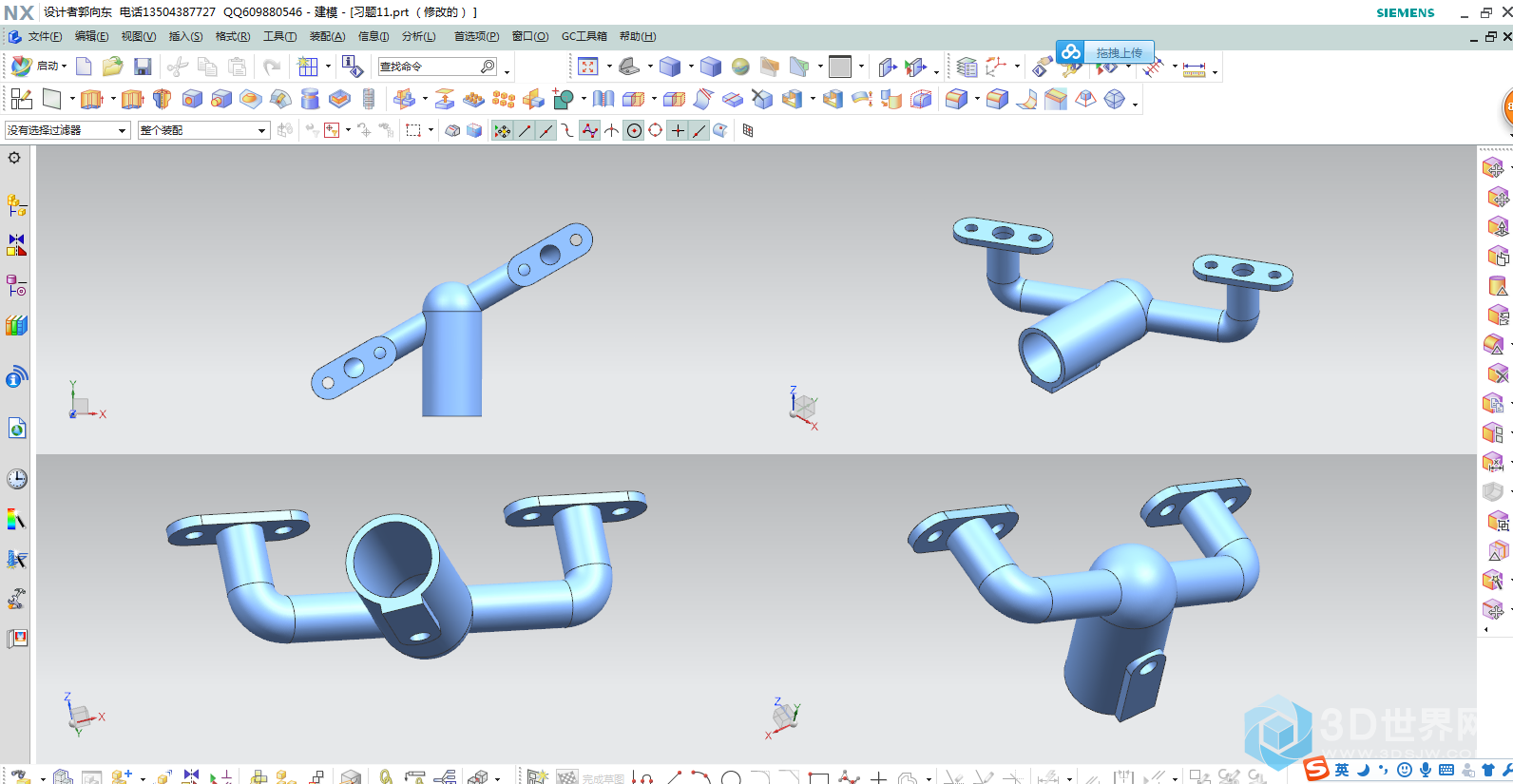This screenshot has height=784, width=1513.
Task: Expand the dropdown arrow beside Fit view
Action: tap(608, 67)
